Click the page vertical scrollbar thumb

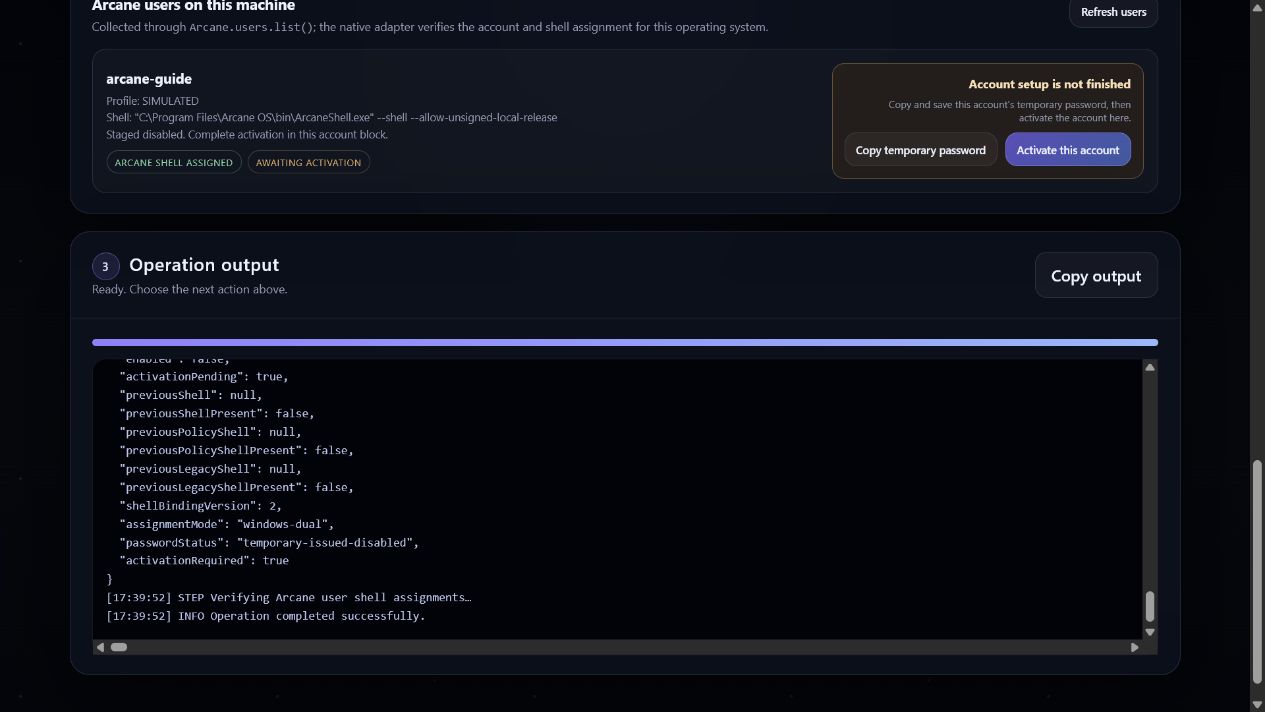(x=1257, y=570)
